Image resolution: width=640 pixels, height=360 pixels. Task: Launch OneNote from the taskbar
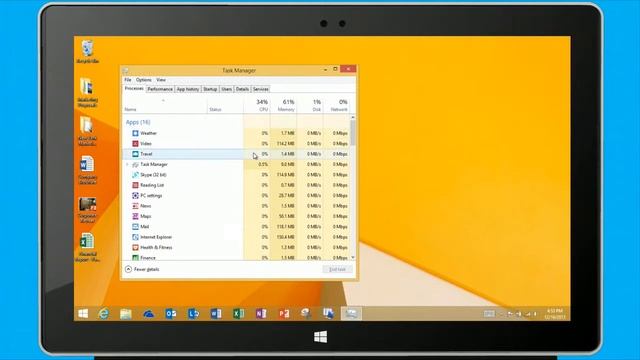(261, 313)
